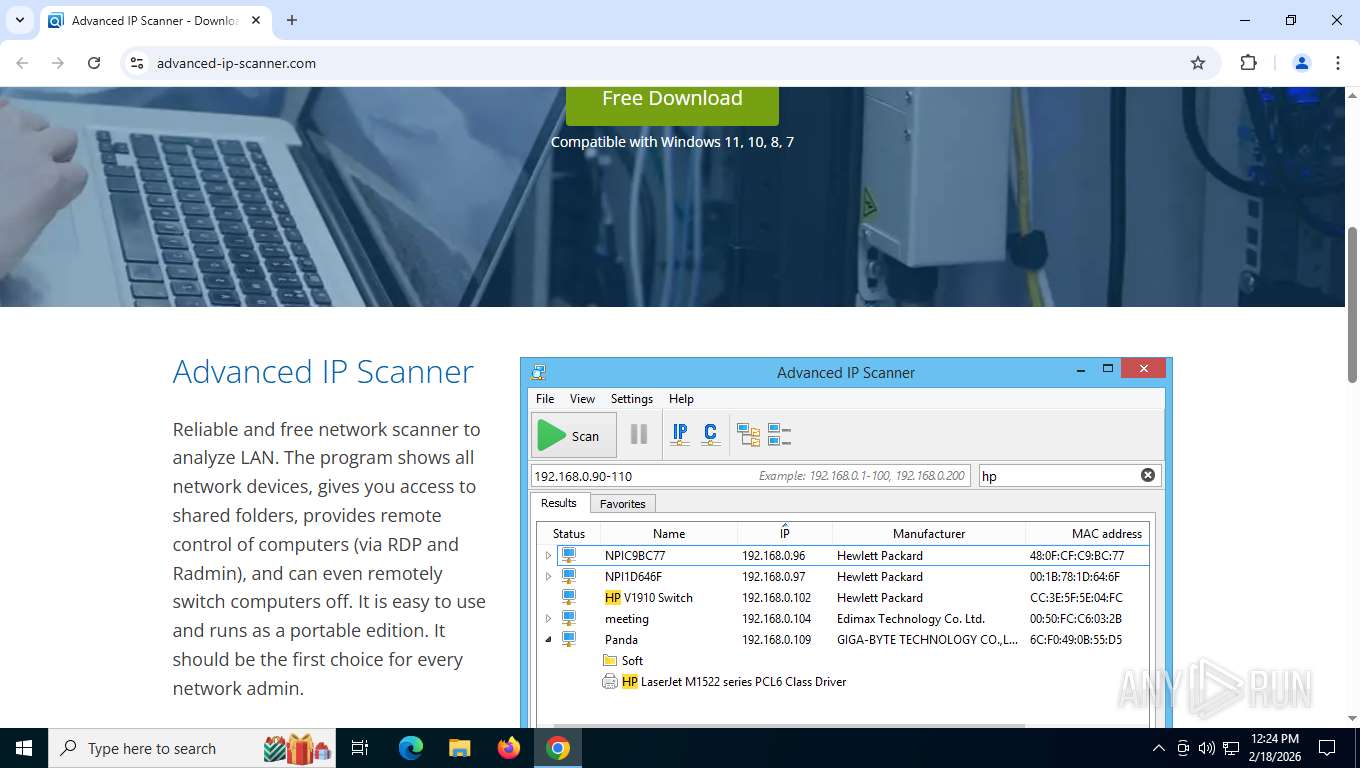Click the pause icon in scanner toolbar
The width and height of the screenshot is (1360, 768).
pyautogui.click(x=639, y=434)
